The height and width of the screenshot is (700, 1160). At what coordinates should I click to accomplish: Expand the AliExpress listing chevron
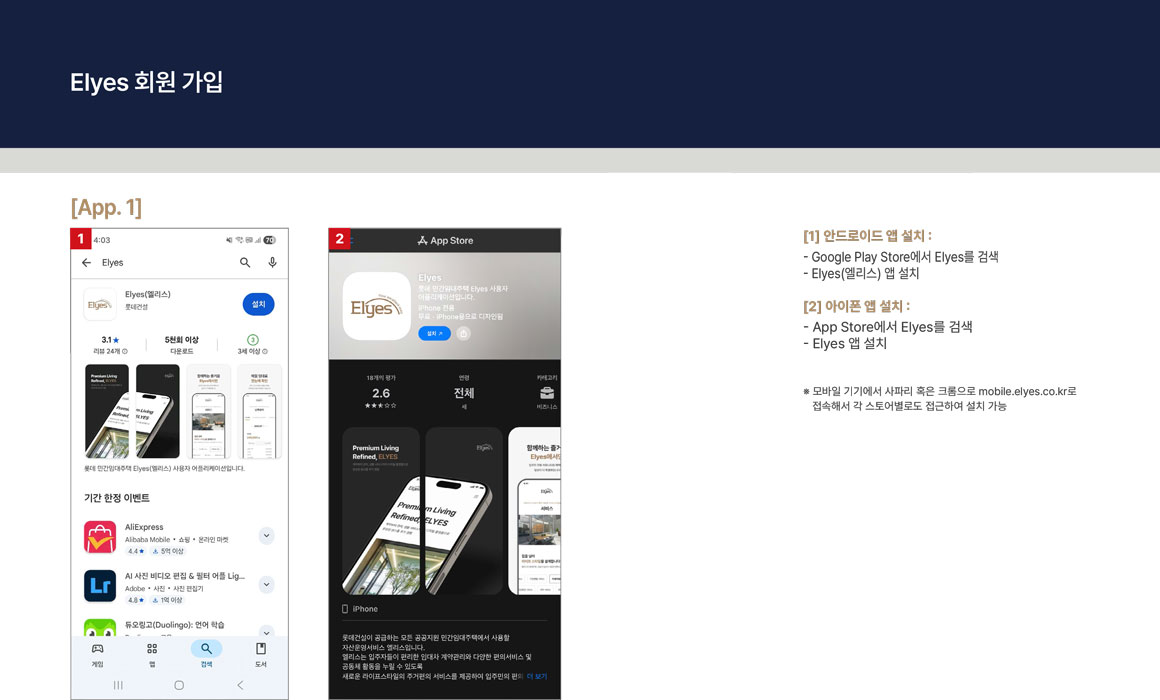tap(266, 536)
